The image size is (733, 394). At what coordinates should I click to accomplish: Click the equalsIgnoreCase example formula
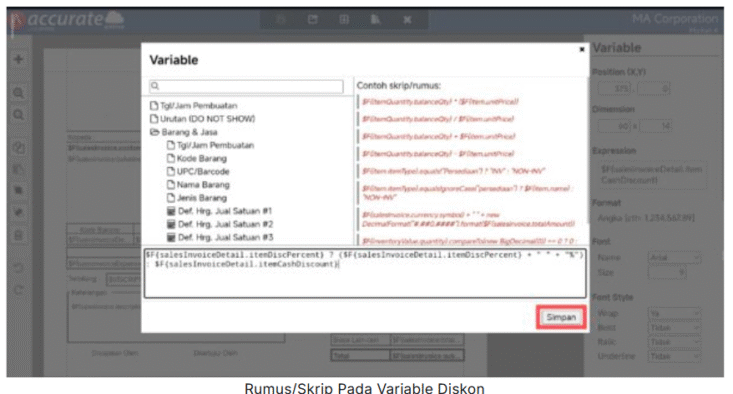click(467, 193)
